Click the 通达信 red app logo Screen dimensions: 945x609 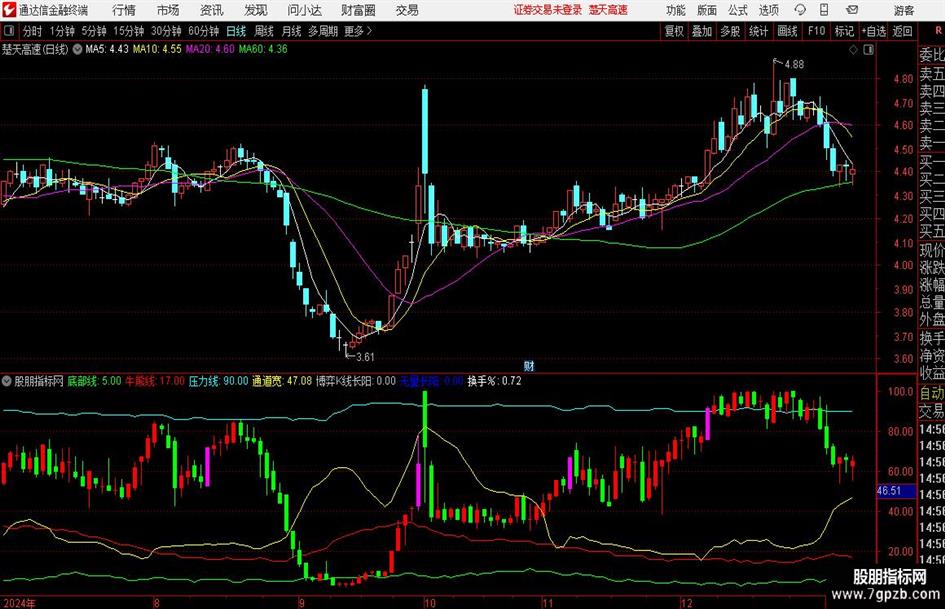(x=9, y=10)
